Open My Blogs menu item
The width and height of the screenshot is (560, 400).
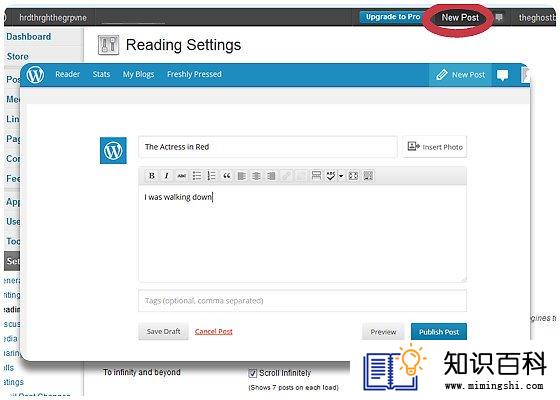(x=139, y=74)
